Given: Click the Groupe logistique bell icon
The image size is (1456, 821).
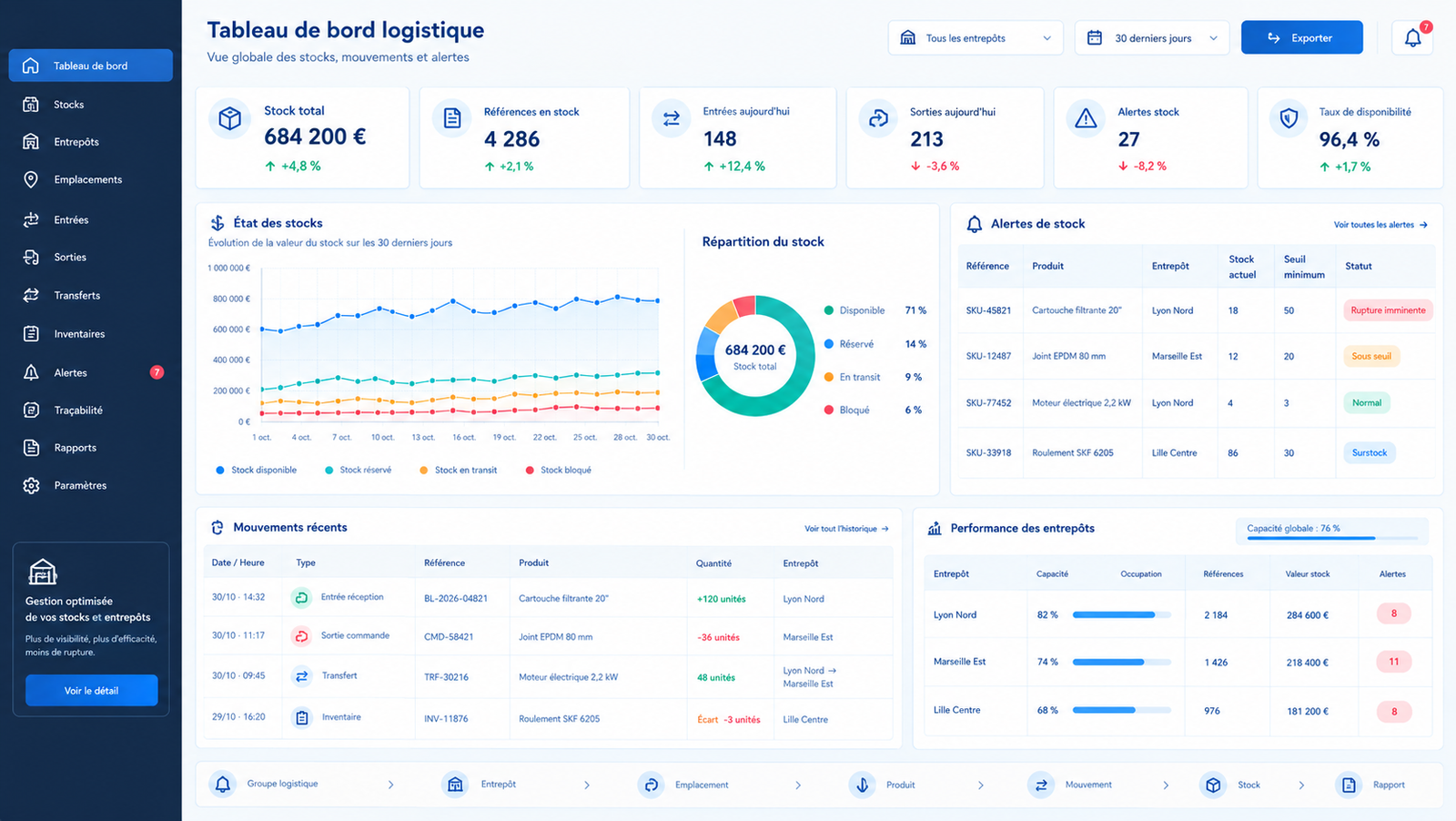Looking at the screenshot, I should coord(223,784).
